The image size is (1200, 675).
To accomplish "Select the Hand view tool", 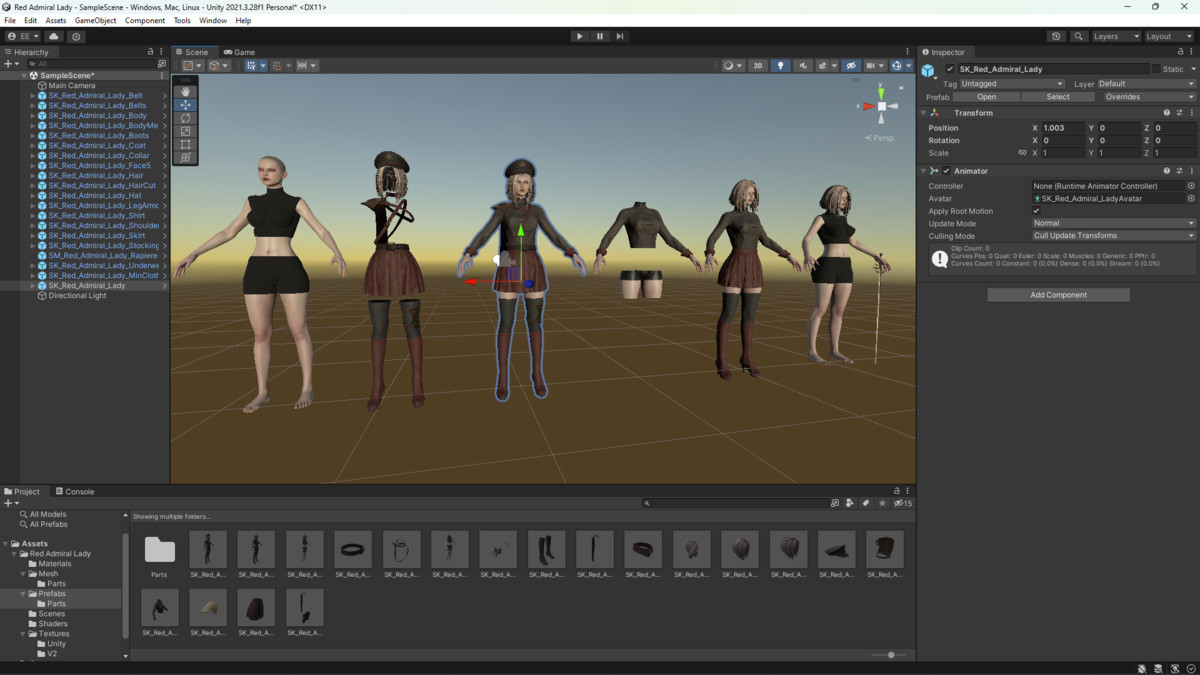I will [x=186, y=92].
